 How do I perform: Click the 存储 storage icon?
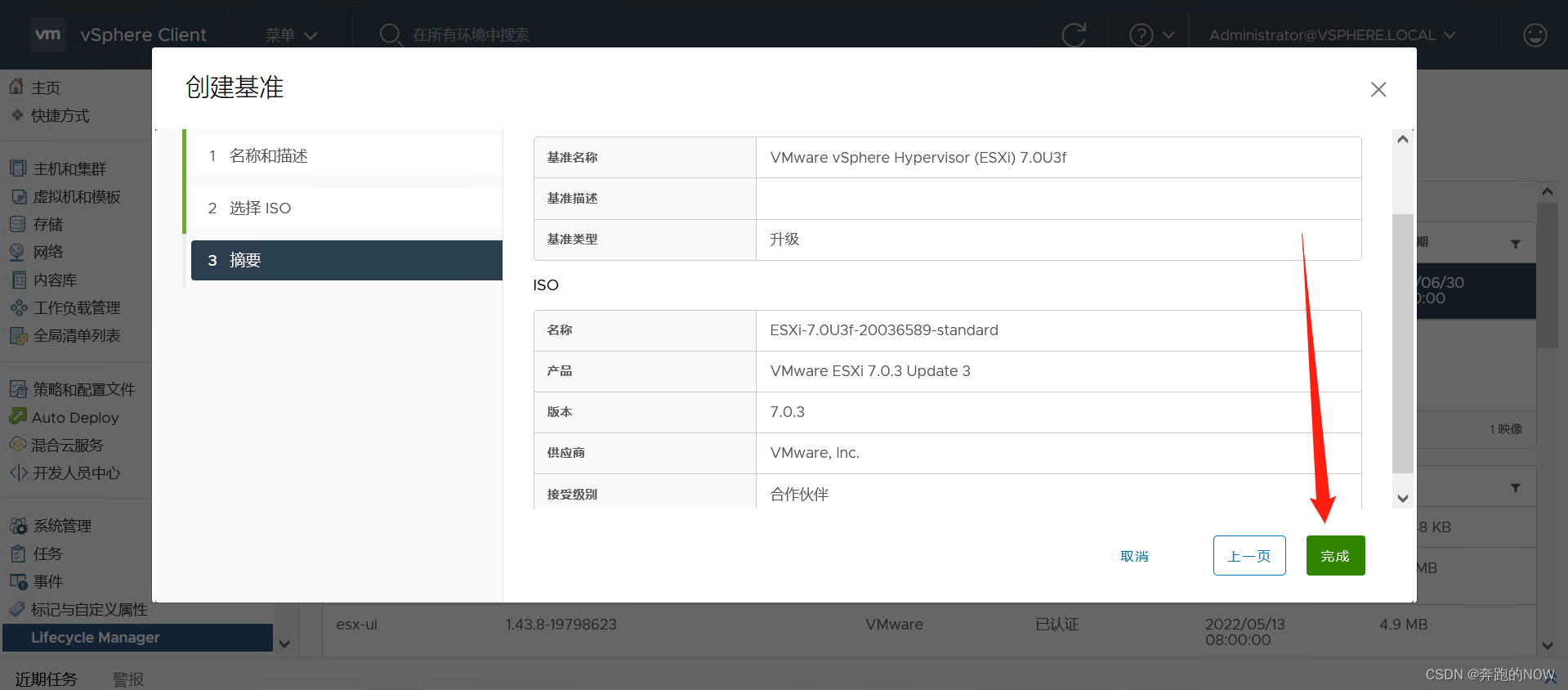click(x=18, y=224)
